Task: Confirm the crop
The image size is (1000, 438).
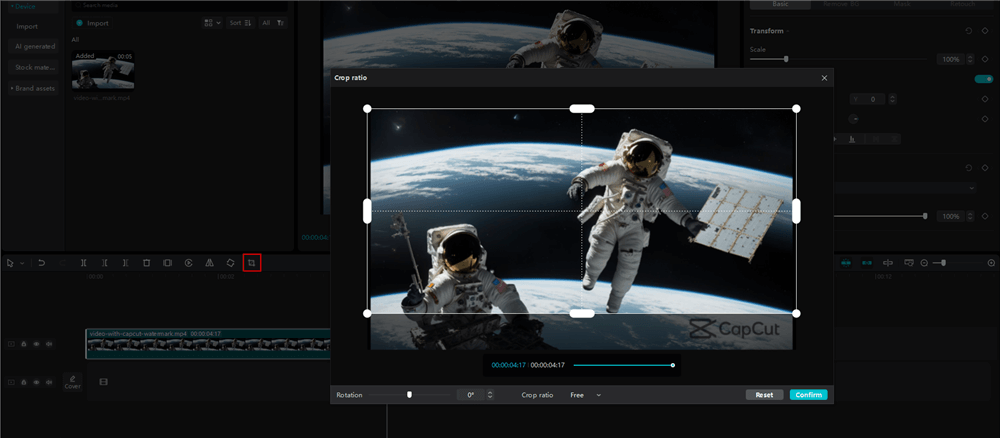Action: 808,395
